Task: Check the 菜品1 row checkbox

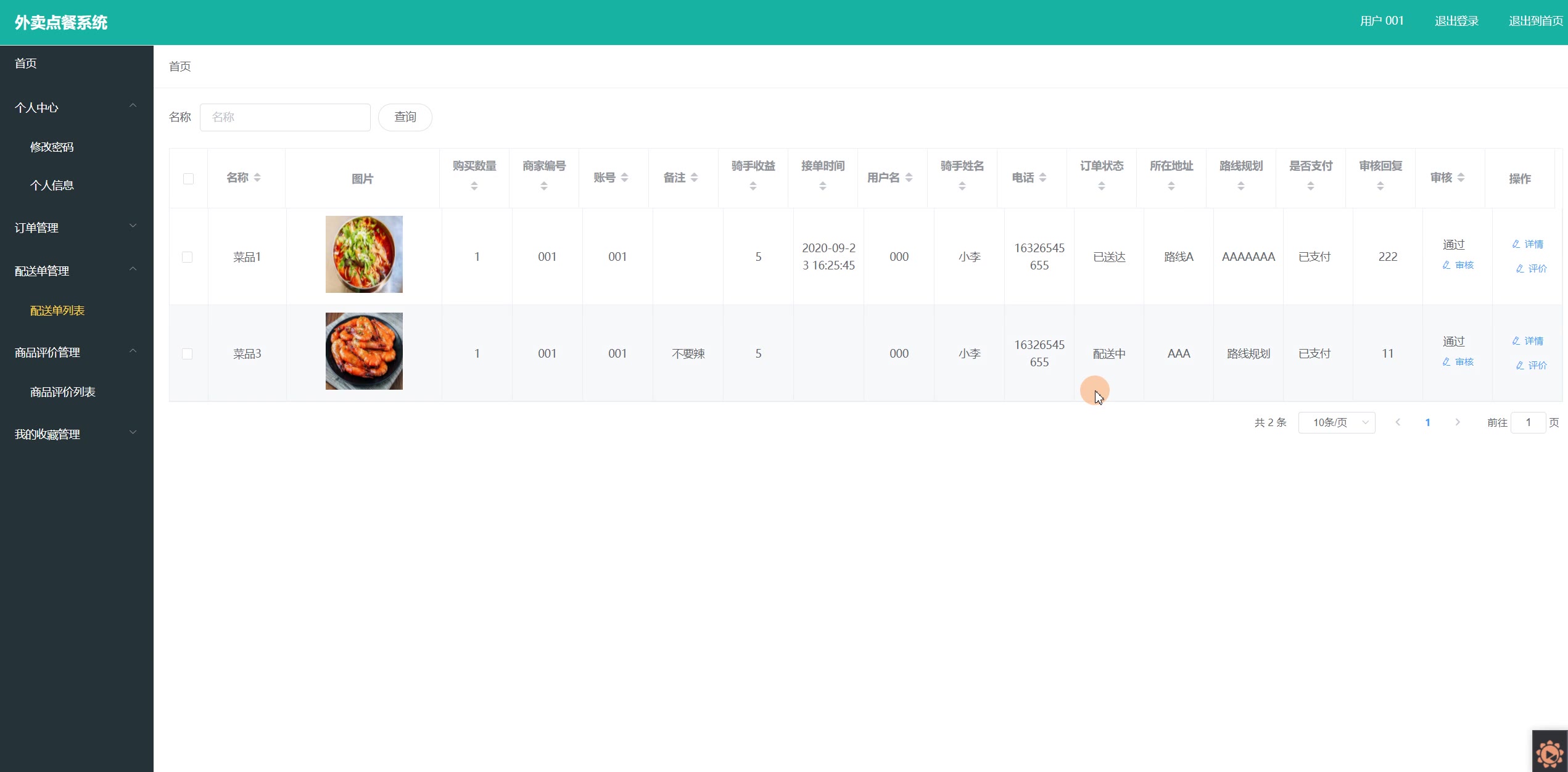Action: tap(188, 257)
